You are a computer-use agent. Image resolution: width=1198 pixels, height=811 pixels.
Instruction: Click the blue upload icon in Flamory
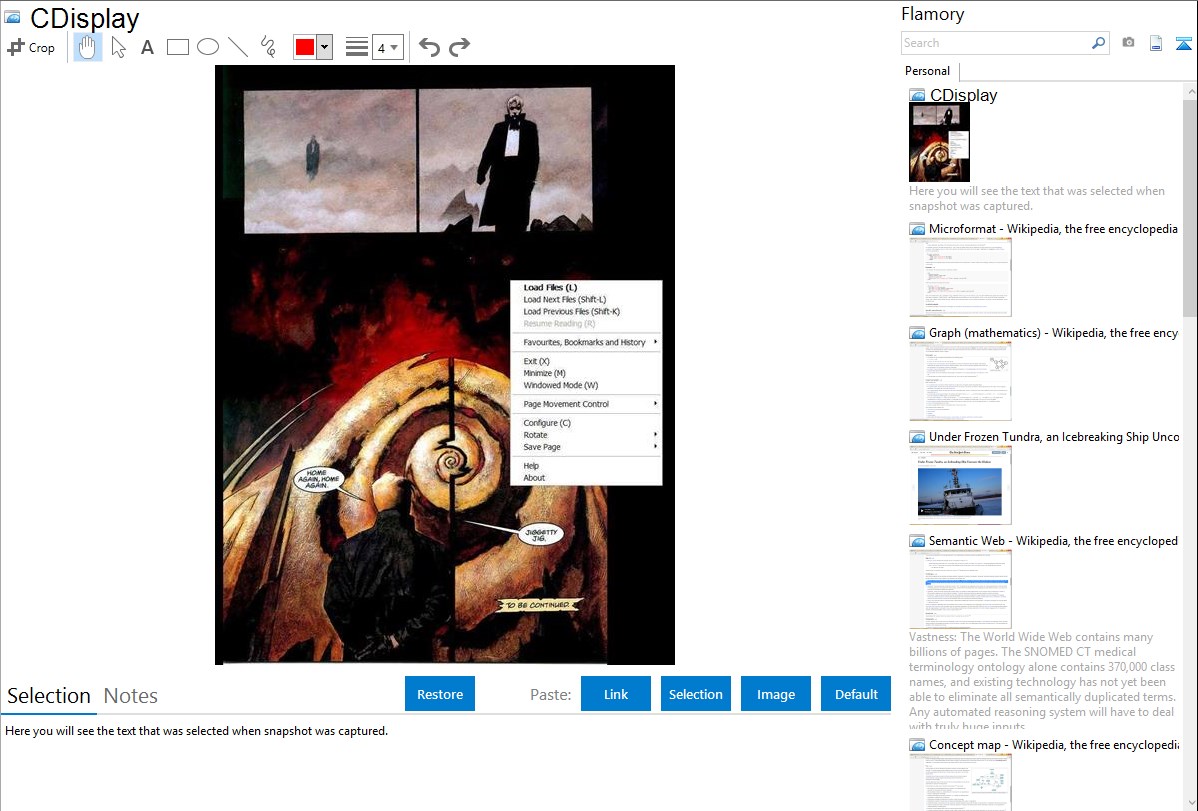pyautogui.click(x=1183, y=43)
